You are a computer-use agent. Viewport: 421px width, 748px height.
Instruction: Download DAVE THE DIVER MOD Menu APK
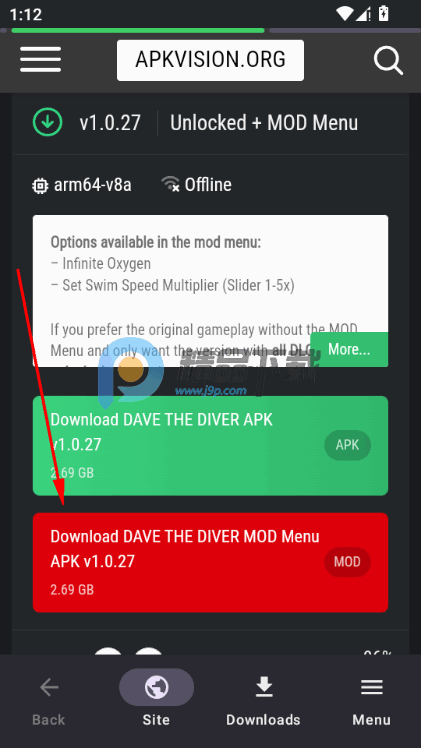click(x=210, y=562)
